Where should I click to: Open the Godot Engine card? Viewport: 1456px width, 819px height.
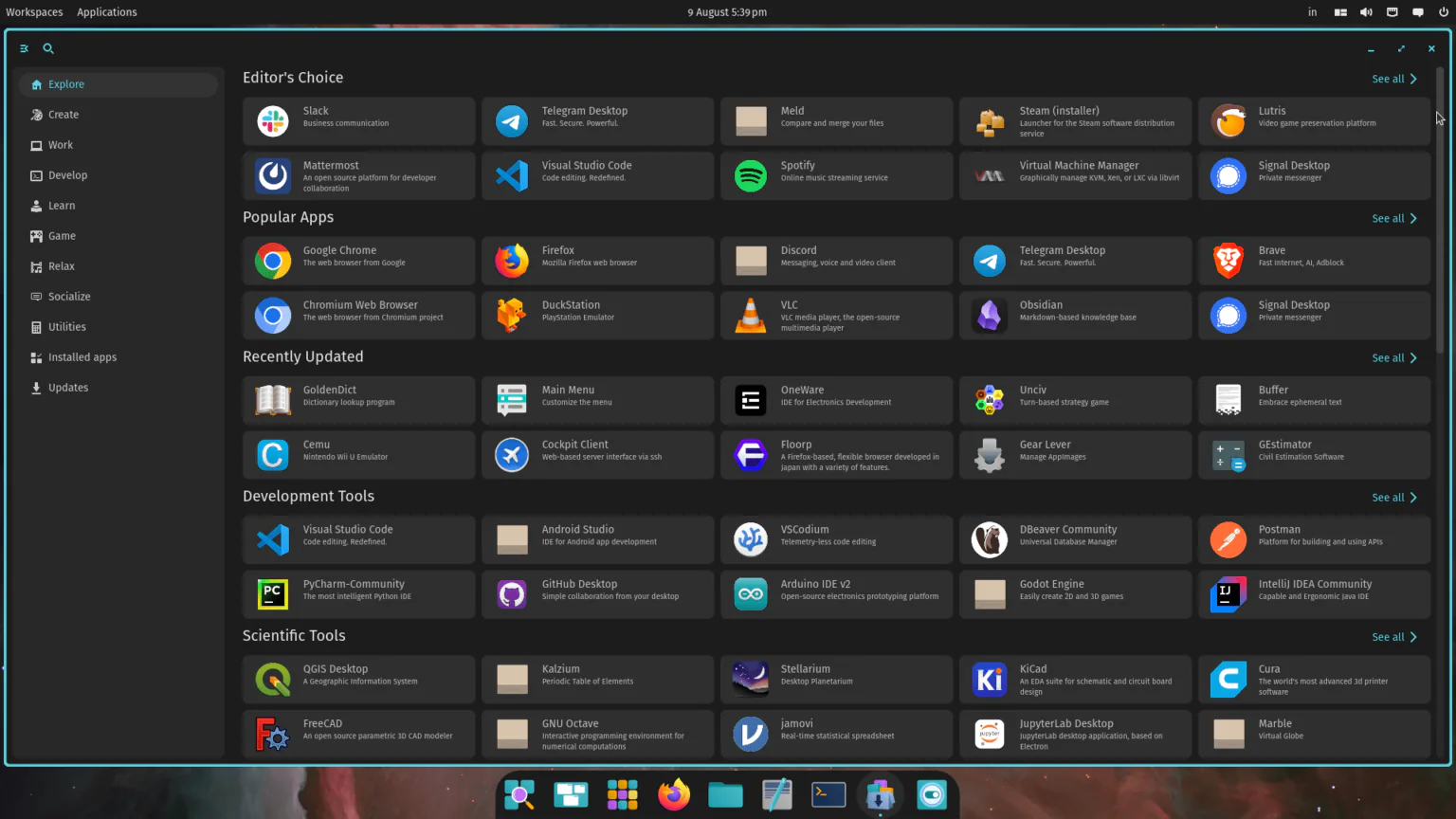[1075, 594]
